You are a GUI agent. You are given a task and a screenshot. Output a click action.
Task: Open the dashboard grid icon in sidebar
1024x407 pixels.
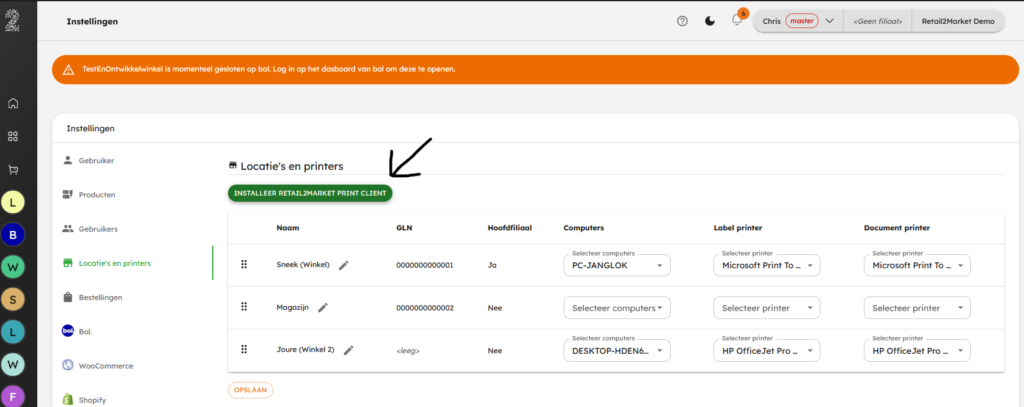pyautogui.click(x=12, y=137)
